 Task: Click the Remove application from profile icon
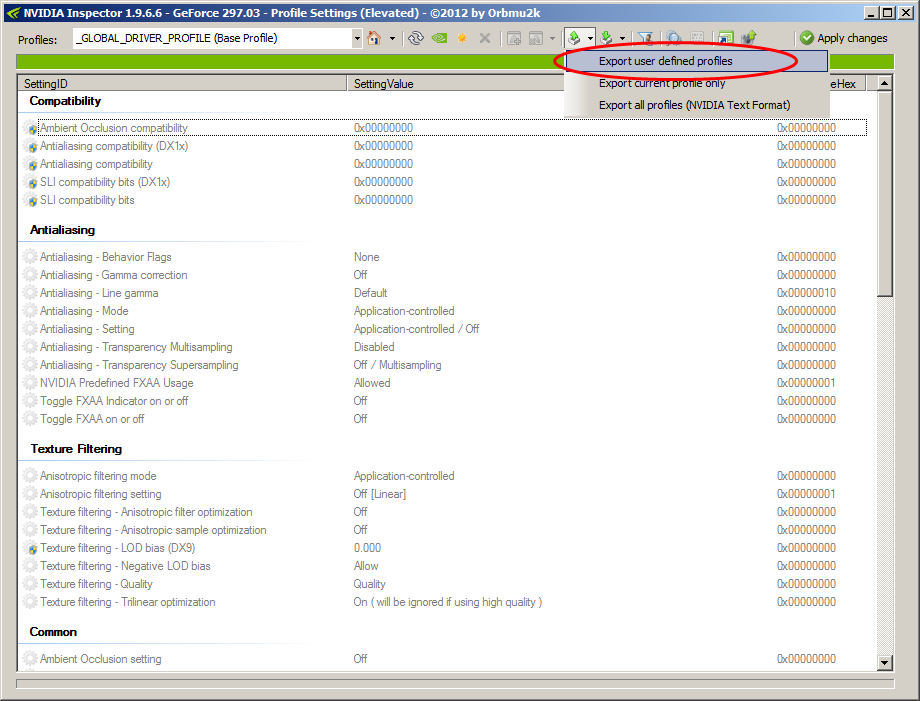[x=536, y=38]
